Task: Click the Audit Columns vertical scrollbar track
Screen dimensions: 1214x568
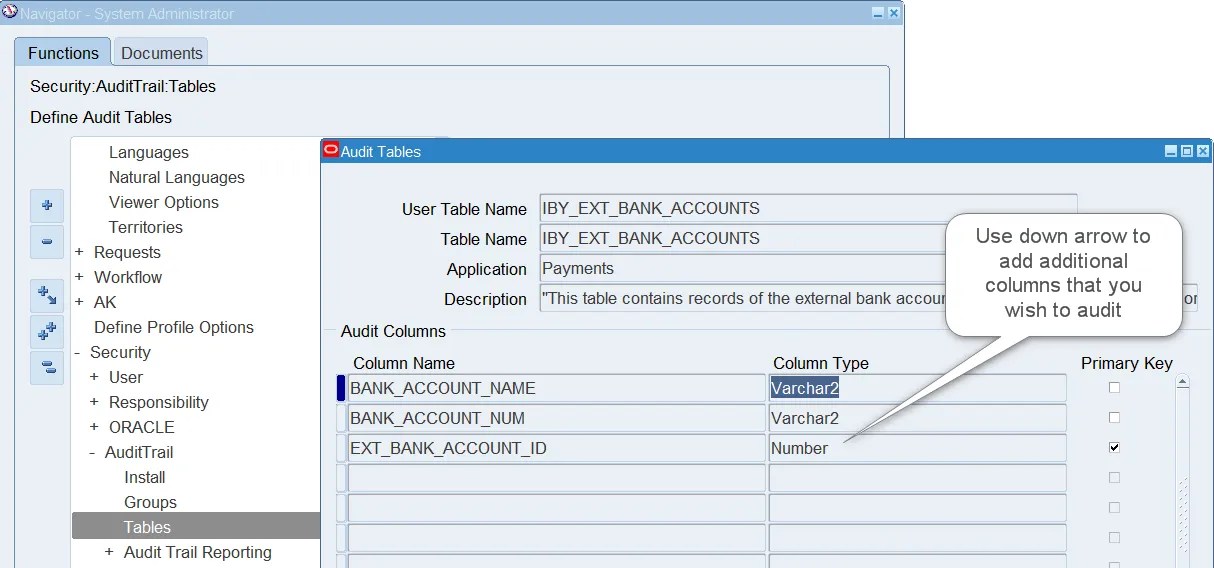Action: point(1182,478)
